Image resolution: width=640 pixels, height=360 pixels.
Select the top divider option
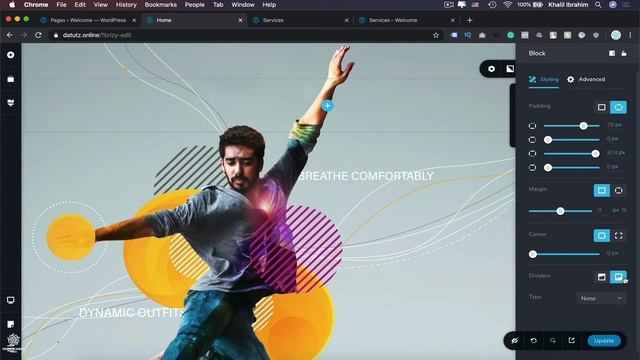pos(602,277)
